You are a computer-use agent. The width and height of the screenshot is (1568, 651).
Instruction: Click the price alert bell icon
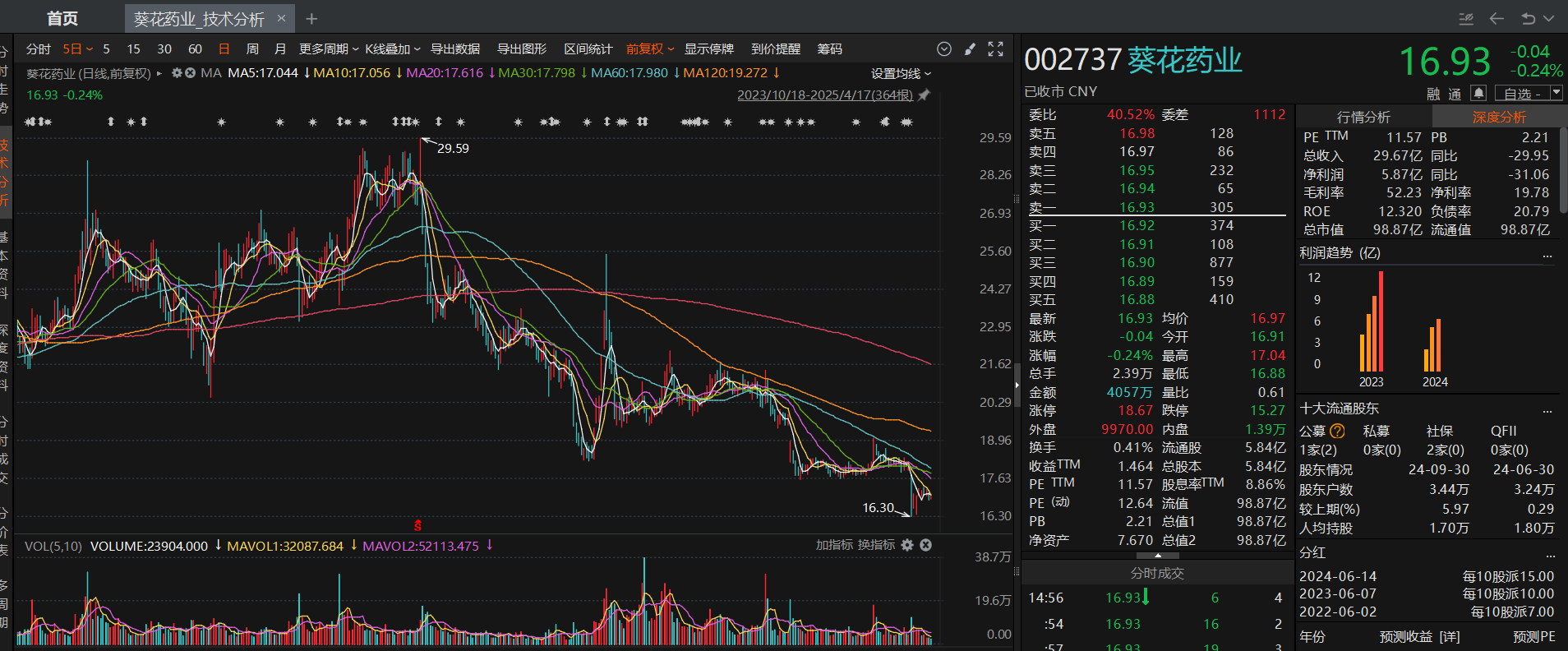(1478, 93)
